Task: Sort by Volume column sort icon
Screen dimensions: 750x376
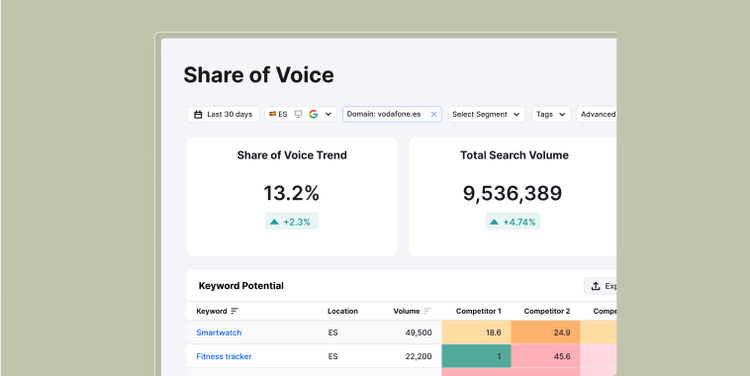Action: [427, 311]
